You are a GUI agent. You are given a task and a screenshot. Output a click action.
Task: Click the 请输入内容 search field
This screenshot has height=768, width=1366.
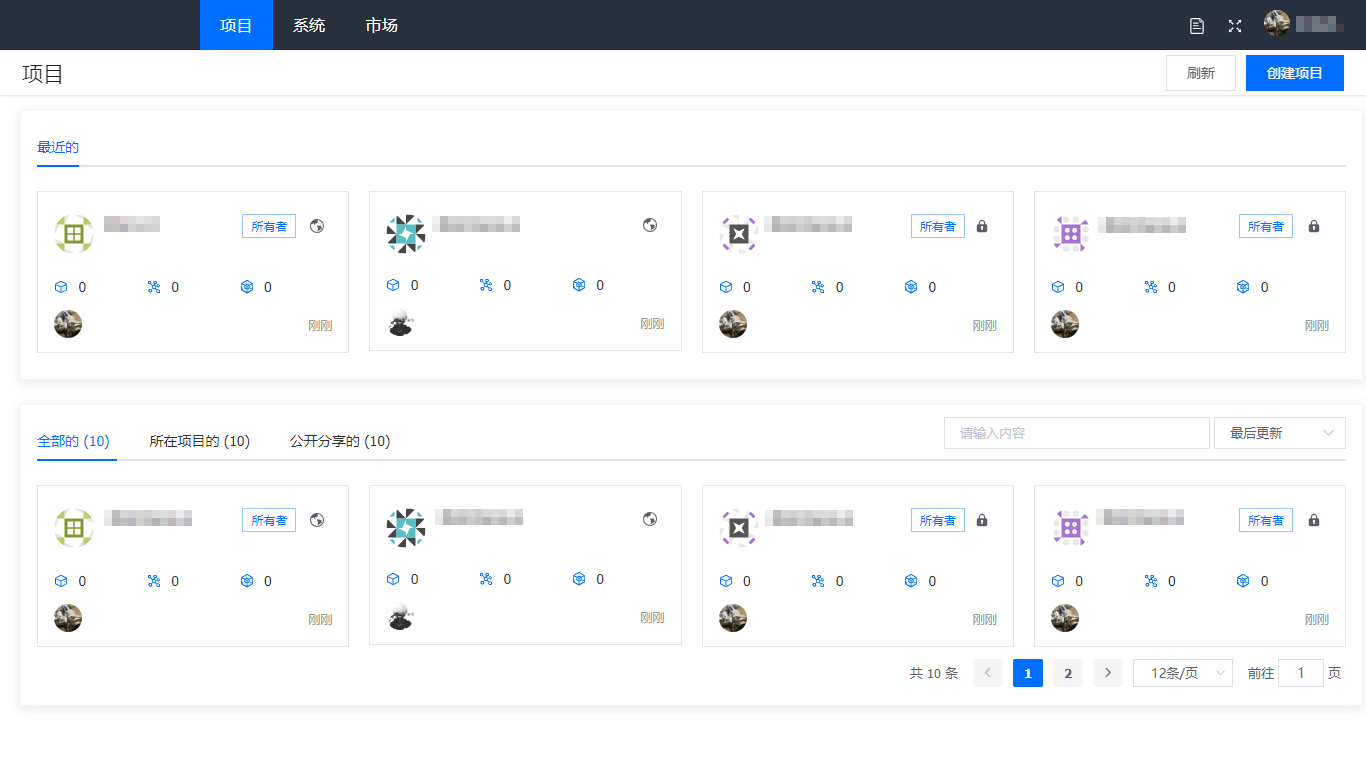(1077, 433)
